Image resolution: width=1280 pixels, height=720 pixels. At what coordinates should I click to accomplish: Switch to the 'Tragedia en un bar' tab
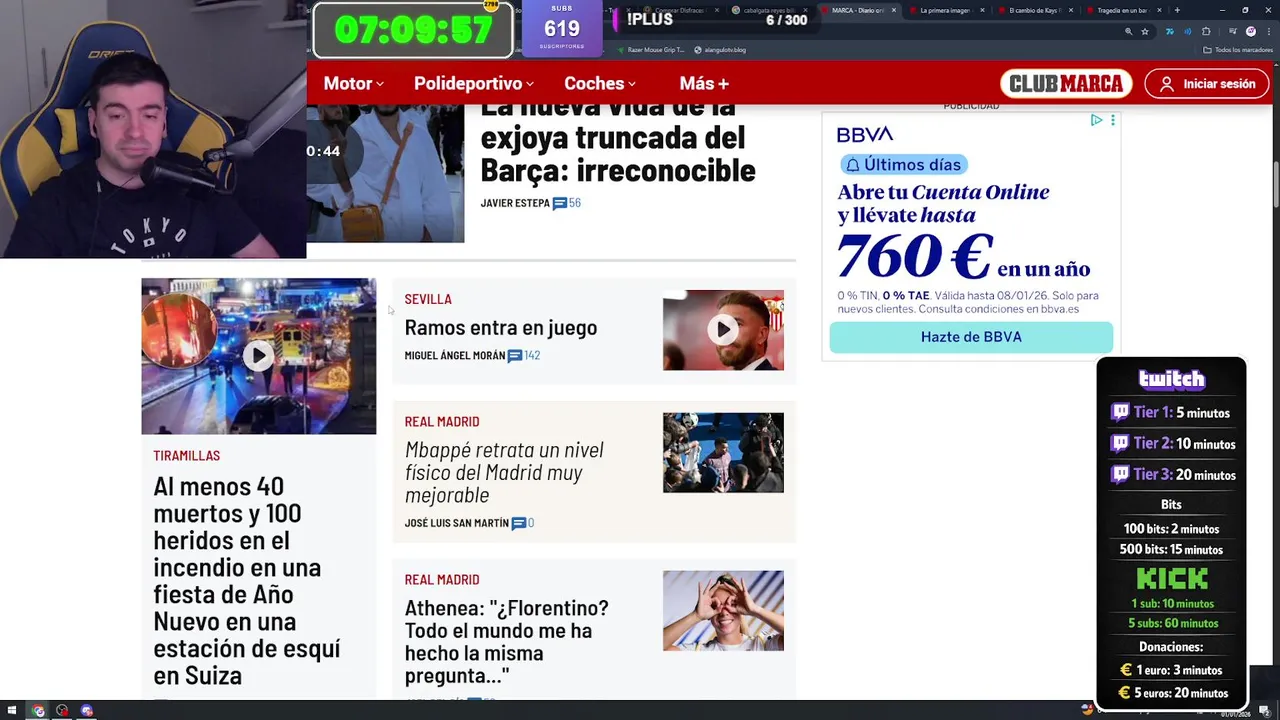click(1124, 10)
